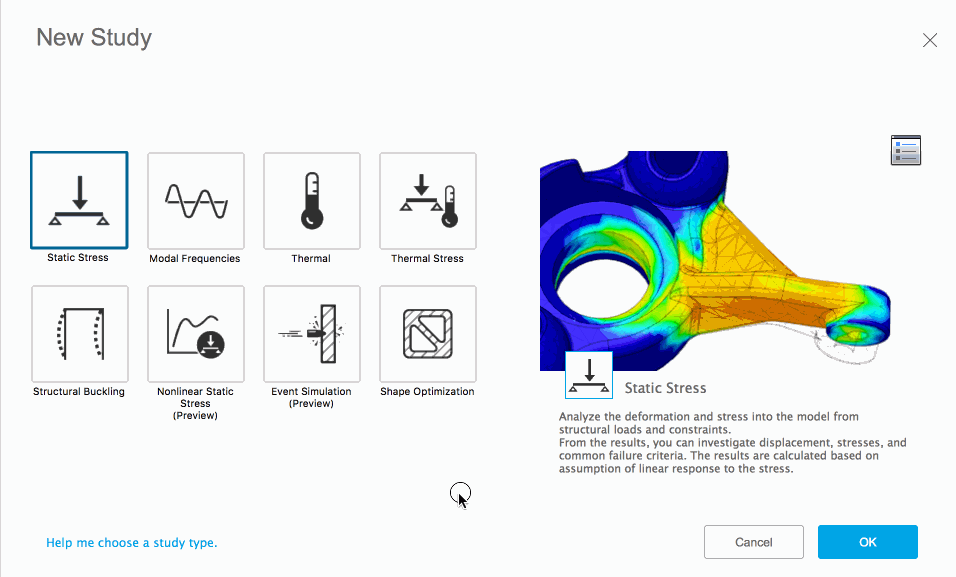
Task: Click the small Static Stress preview badge
Action: click(589, 375)
